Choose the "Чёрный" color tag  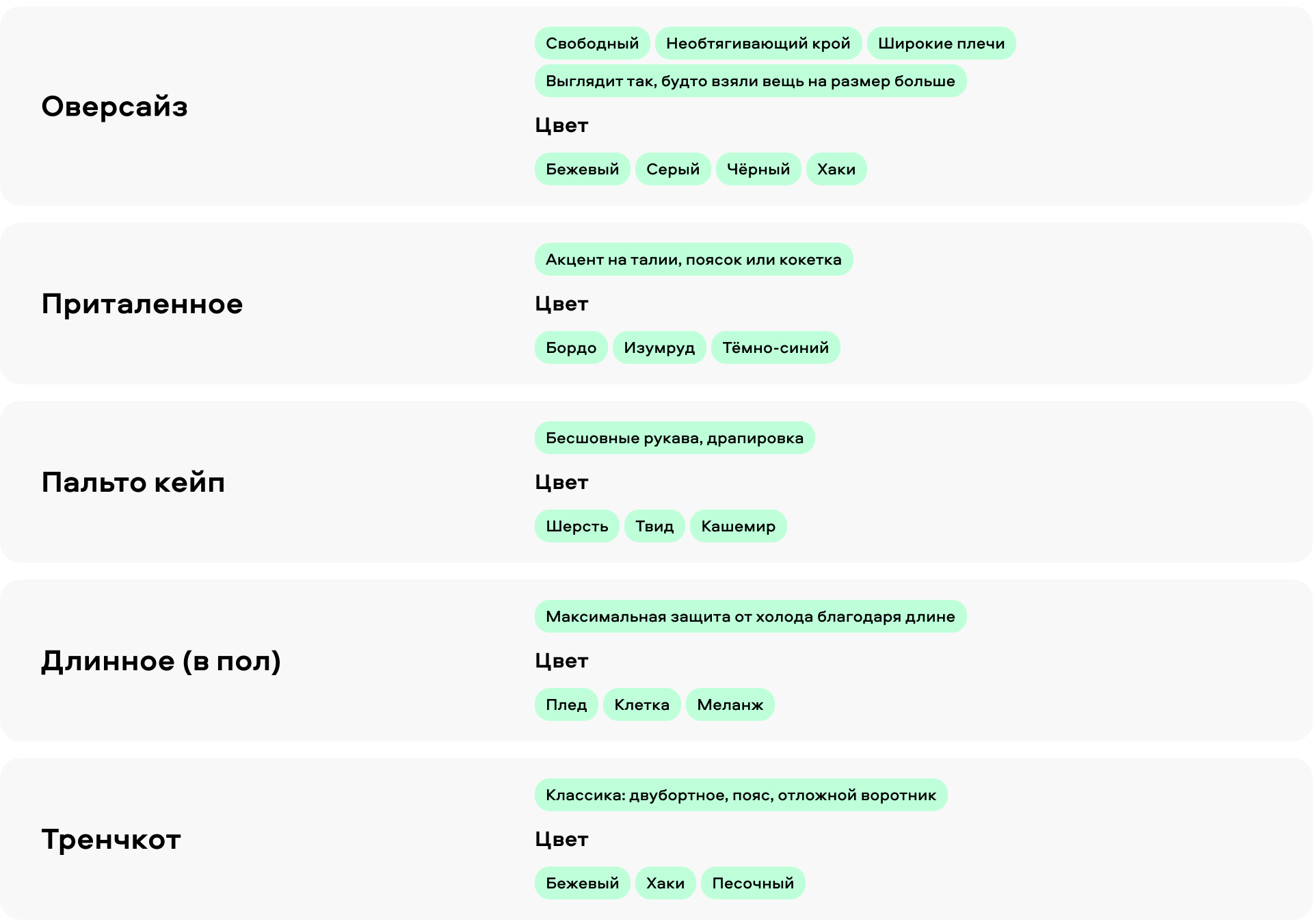tap(758, 169)
